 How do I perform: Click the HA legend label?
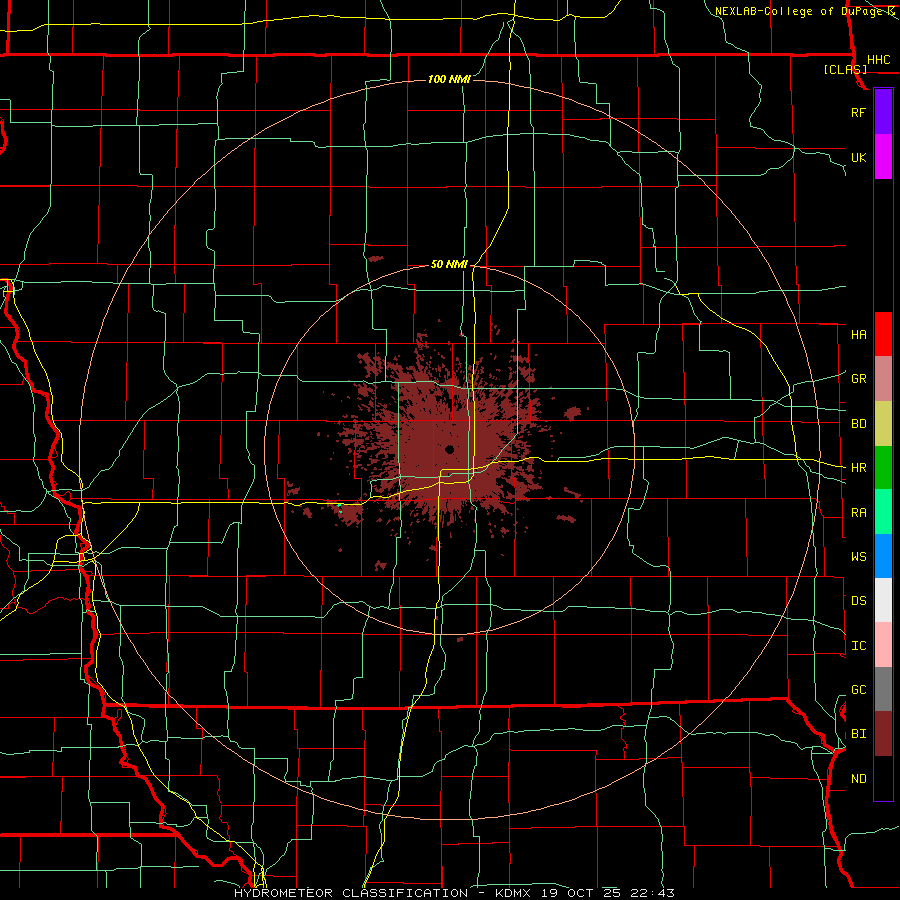point(859,334)
